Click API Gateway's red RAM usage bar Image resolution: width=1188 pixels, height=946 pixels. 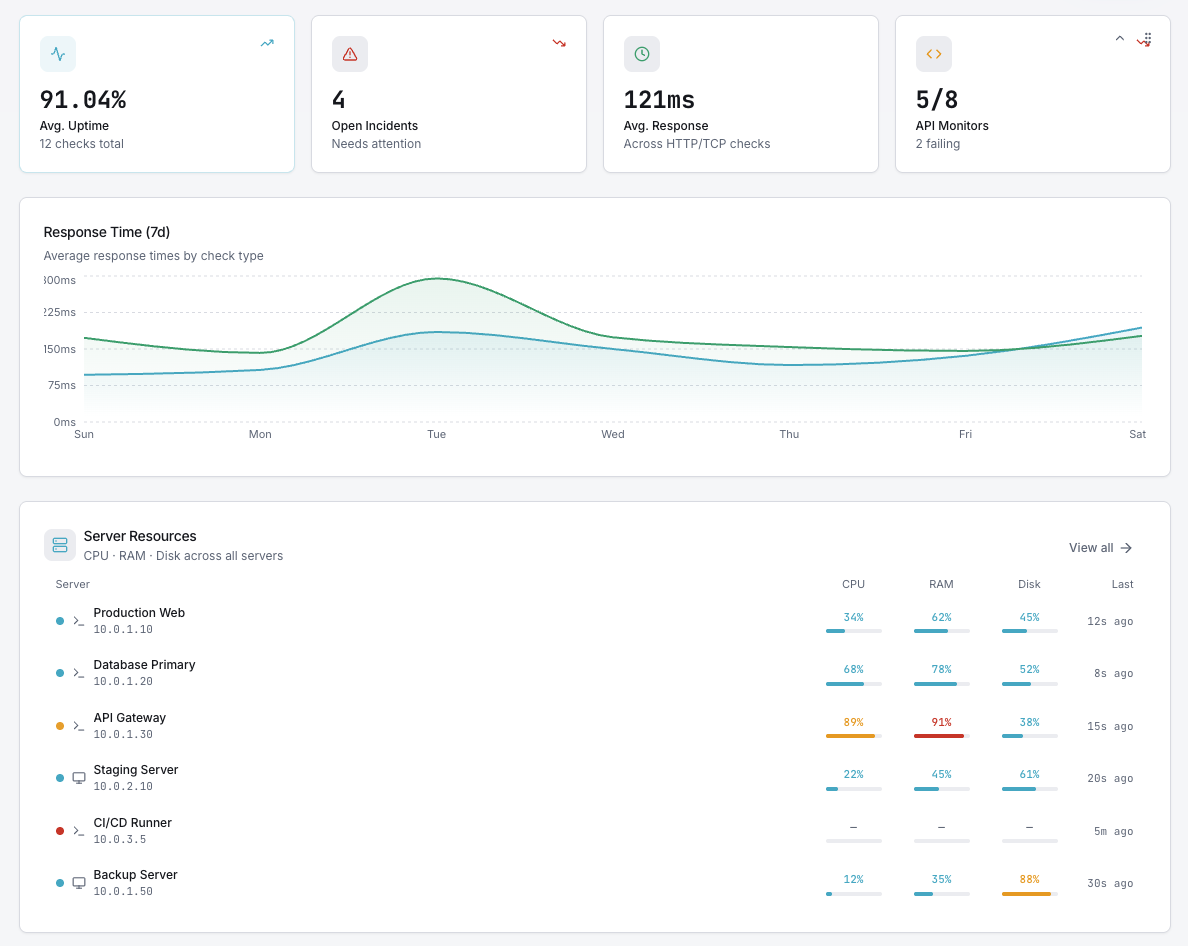[941, 737]
